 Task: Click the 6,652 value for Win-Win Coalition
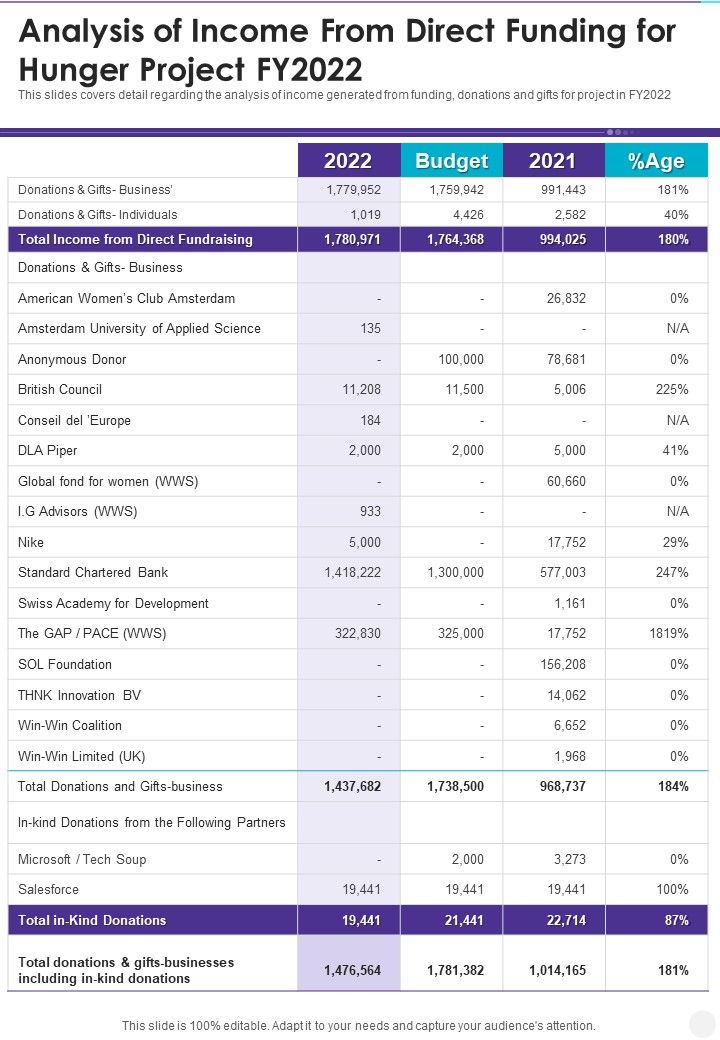(x=570, y=726)
